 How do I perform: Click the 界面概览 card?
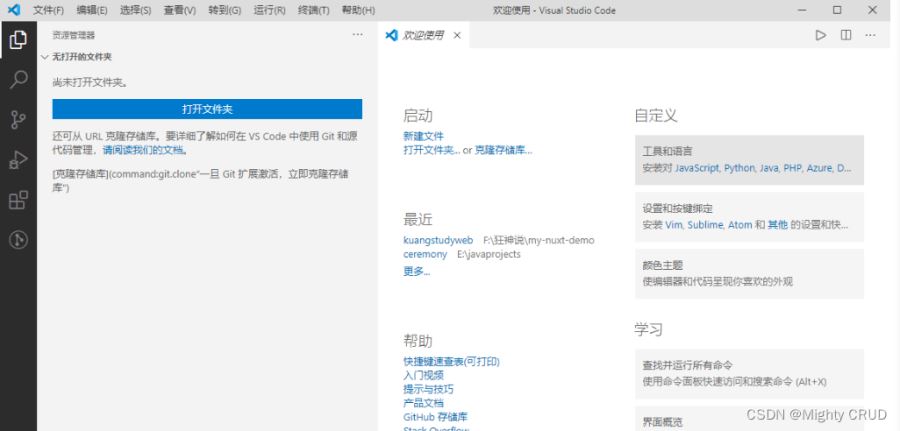click(x=749, y=419)
